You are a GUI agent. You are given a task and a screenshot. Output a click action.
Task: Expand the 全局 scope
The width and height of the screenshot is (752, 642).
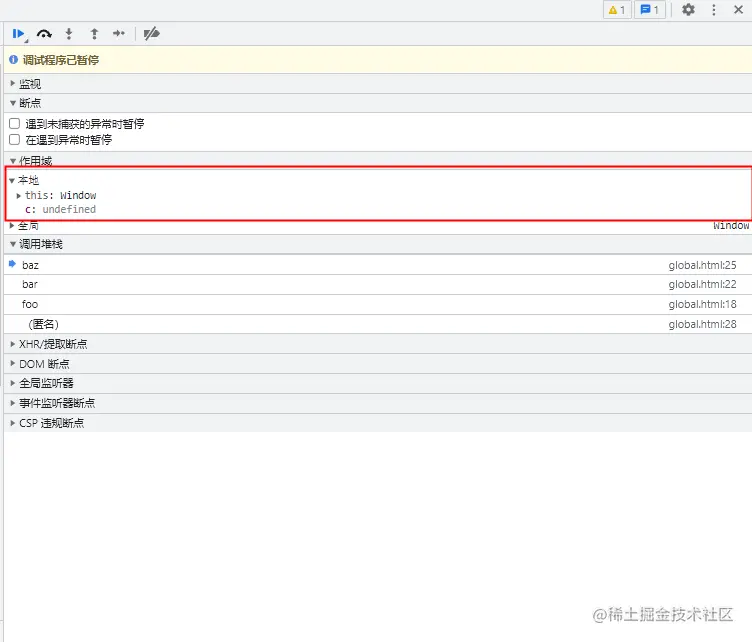[12, 225]
